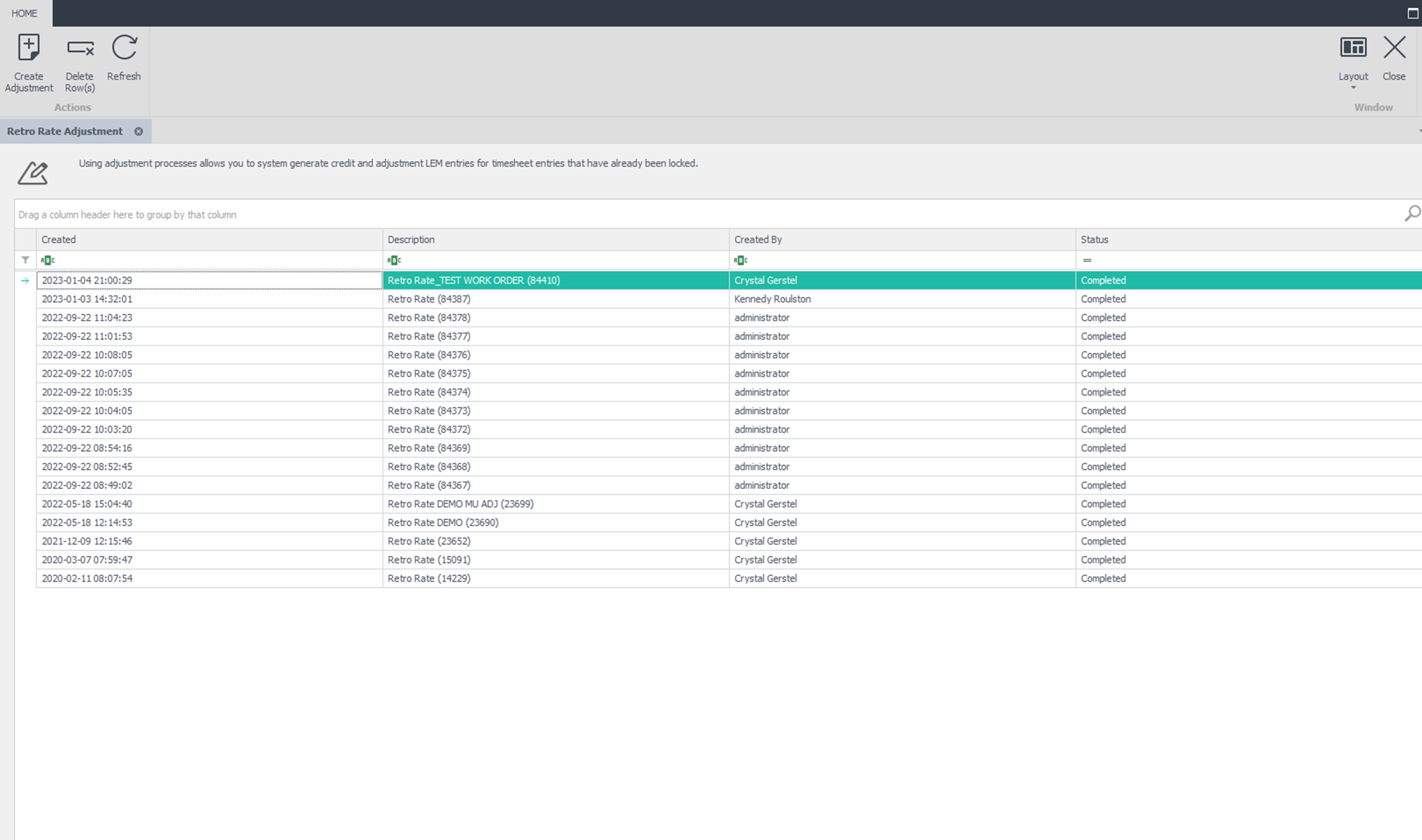Select the Retro Rate (14229) row

click(729, 579)
